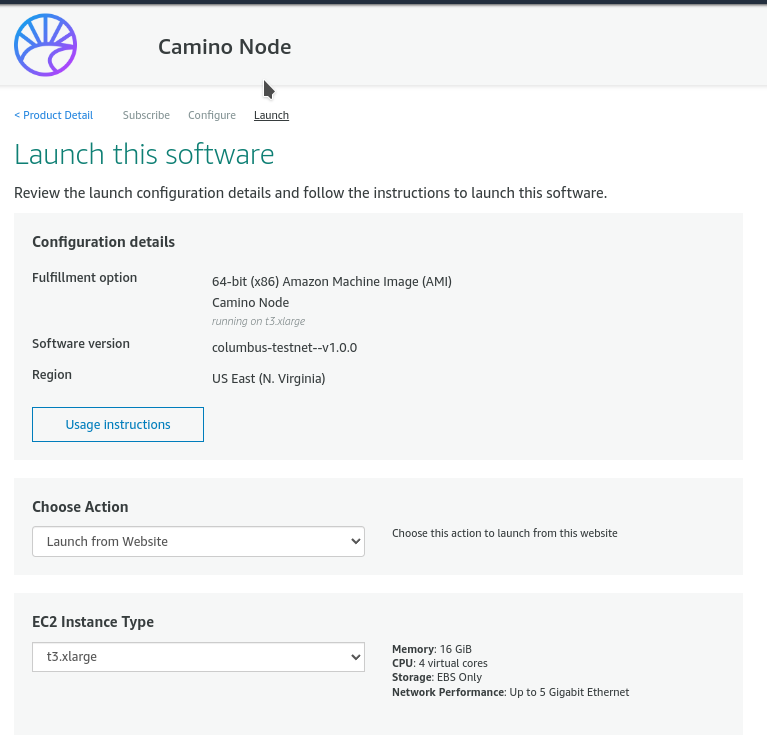Screen dimensions: 767x753
Task: Click the columbus-testnet--v1.0.0 version text
Action: point(284,348)
